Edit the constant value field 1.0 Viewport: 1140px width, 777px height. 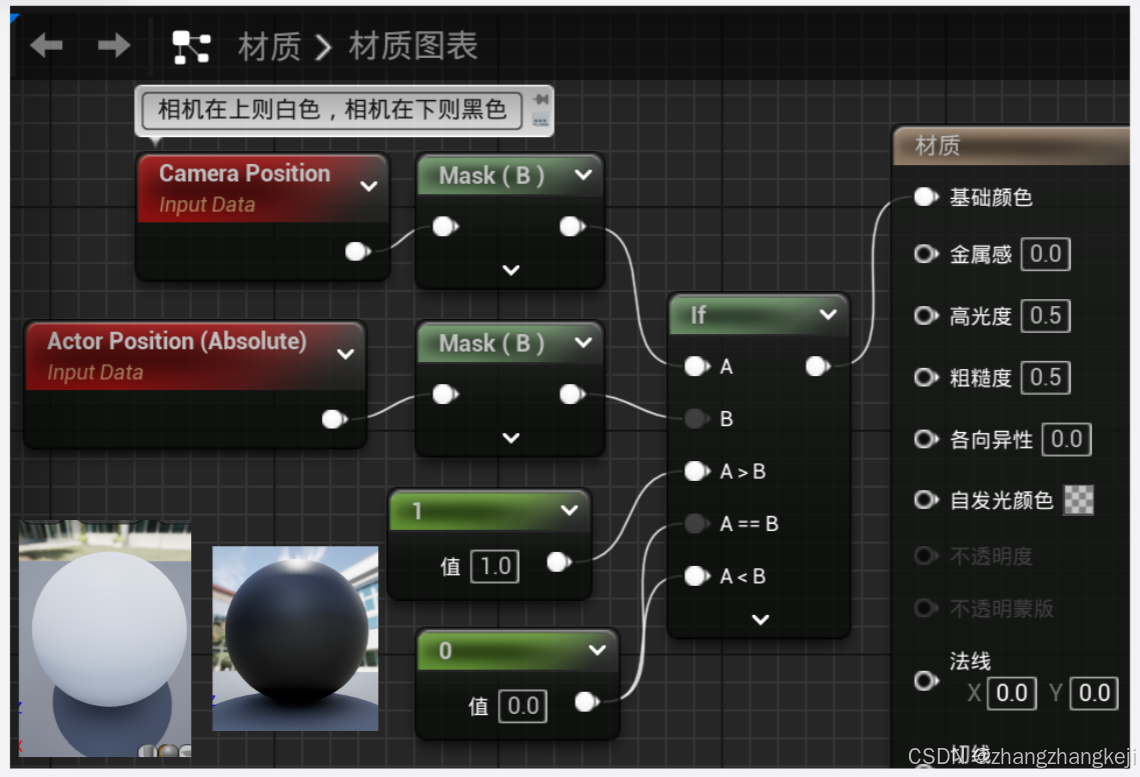pyautogui.click(x=495, y=566)
